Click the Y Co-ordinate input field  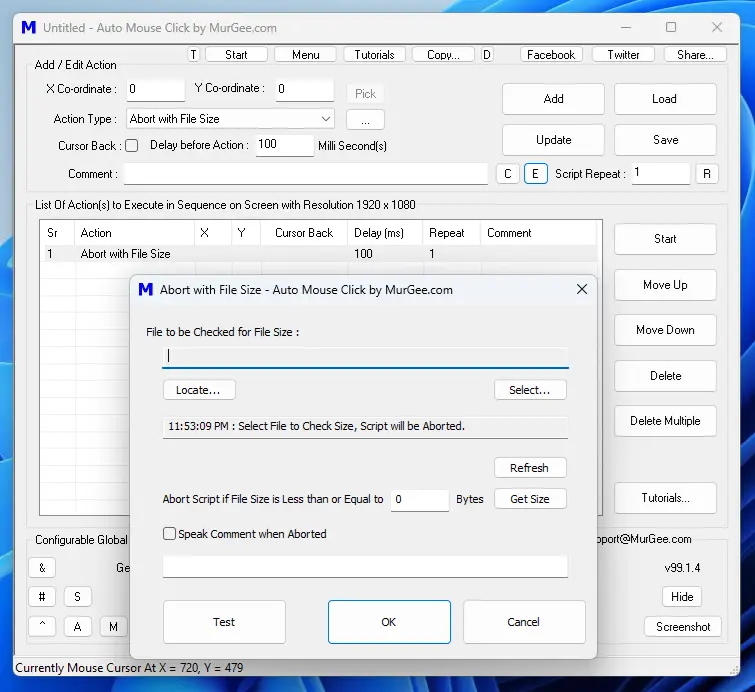click(x=304, y=90)
